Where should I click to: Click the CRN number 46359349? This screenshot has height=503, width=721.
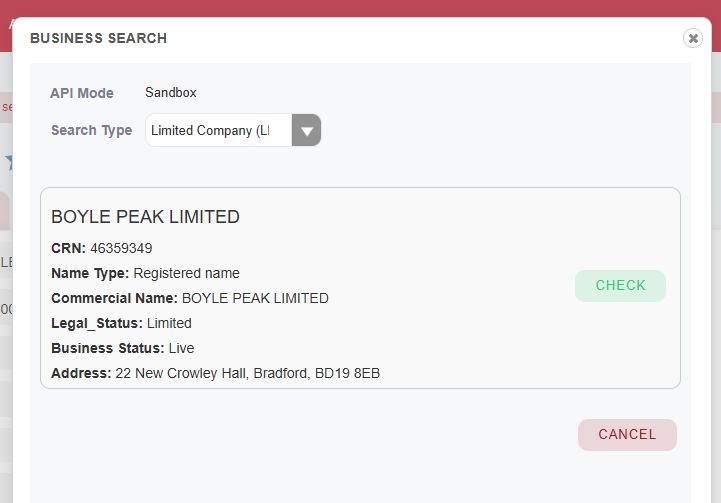point(121,248)
